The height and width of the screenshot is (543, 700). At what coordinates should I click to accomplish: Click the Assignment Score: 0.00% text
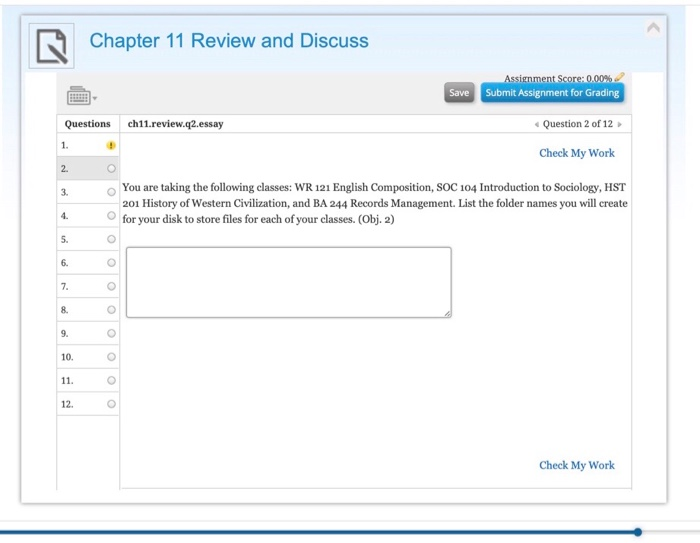(558, 78)
